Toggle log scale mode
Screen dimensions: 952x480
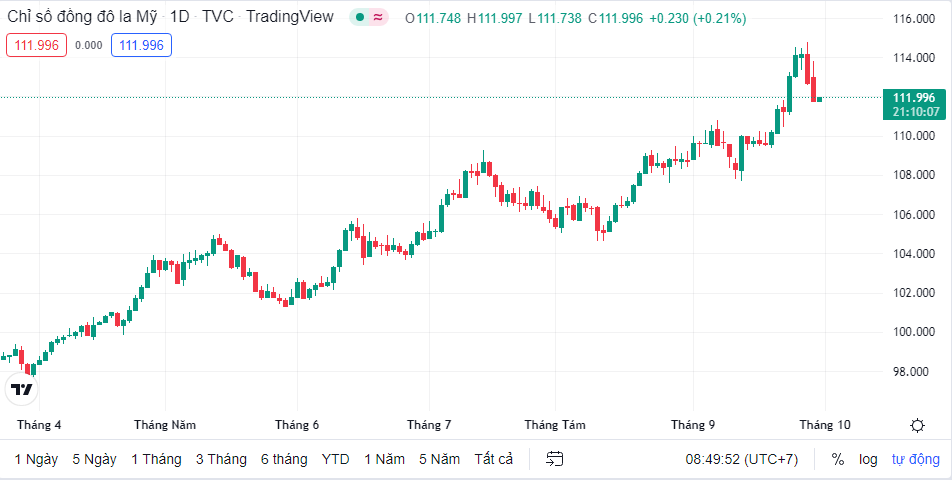pyautogui.click(x=868, y=459)
